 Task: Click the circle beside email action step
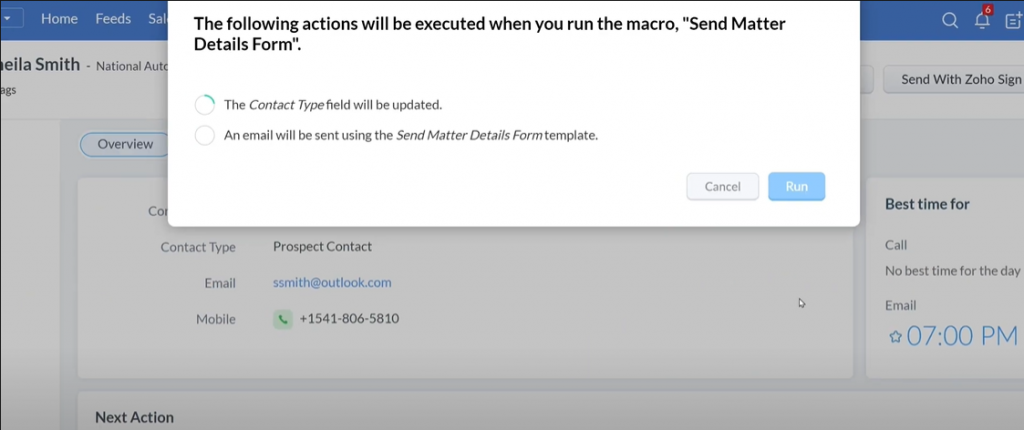(204, 136)
